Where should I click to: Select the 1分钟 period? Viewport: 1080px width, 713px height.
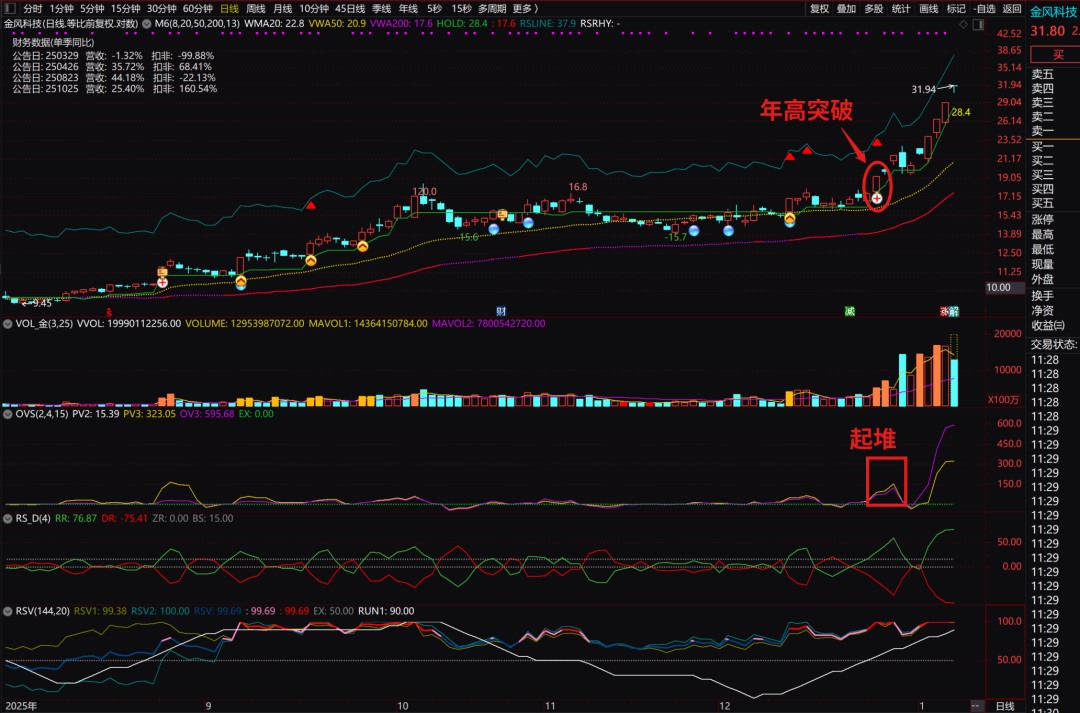coord(61,8)
